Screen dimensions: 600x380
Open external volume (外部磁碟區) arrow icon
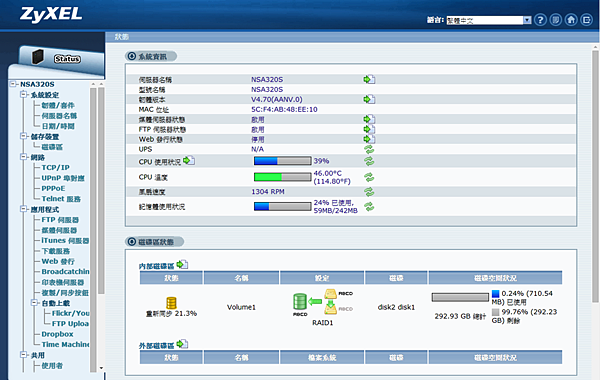(x=182, y=344)
